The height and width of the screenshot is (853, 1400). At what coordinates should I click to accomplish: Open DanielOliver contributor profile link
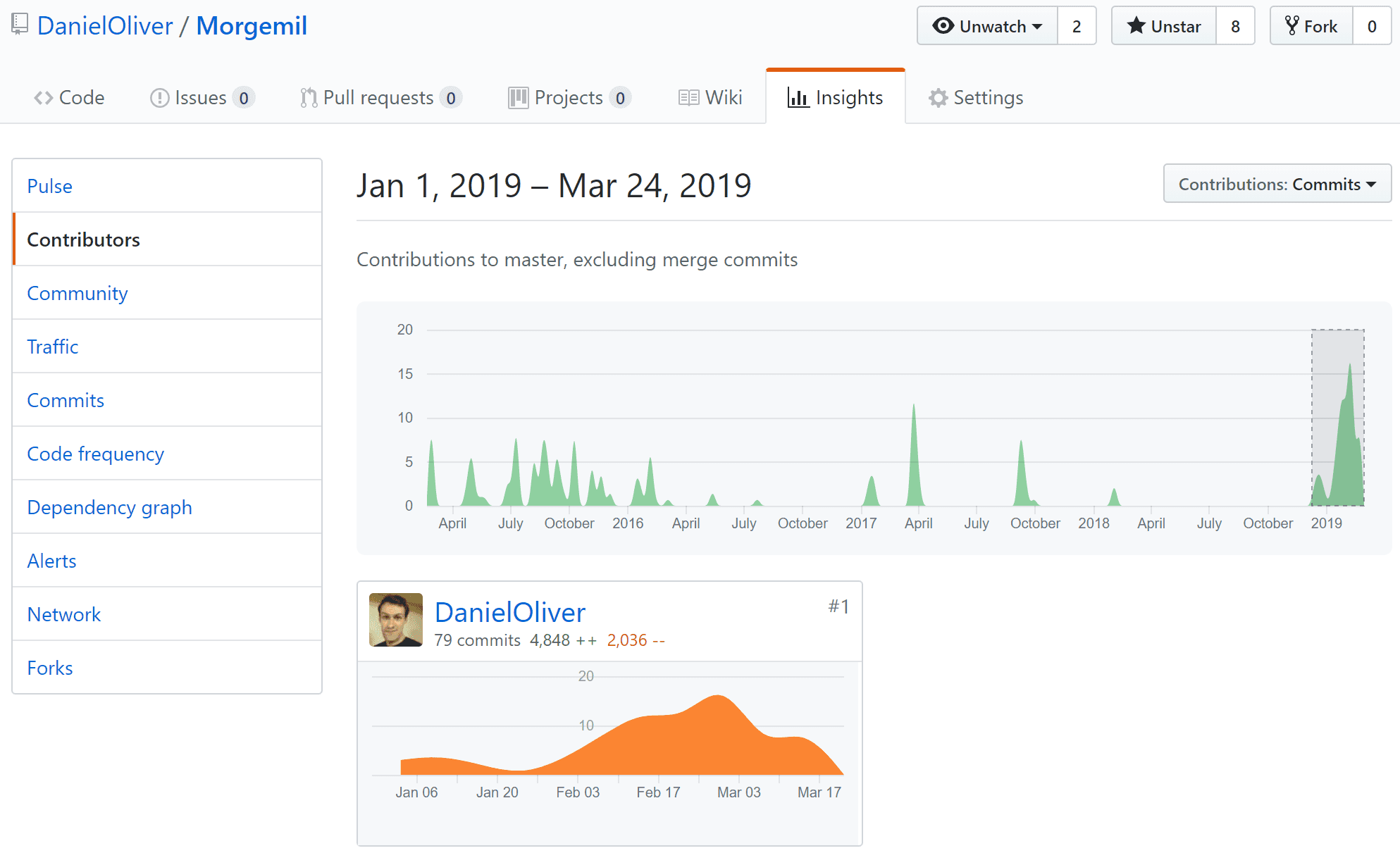[509, 612]
